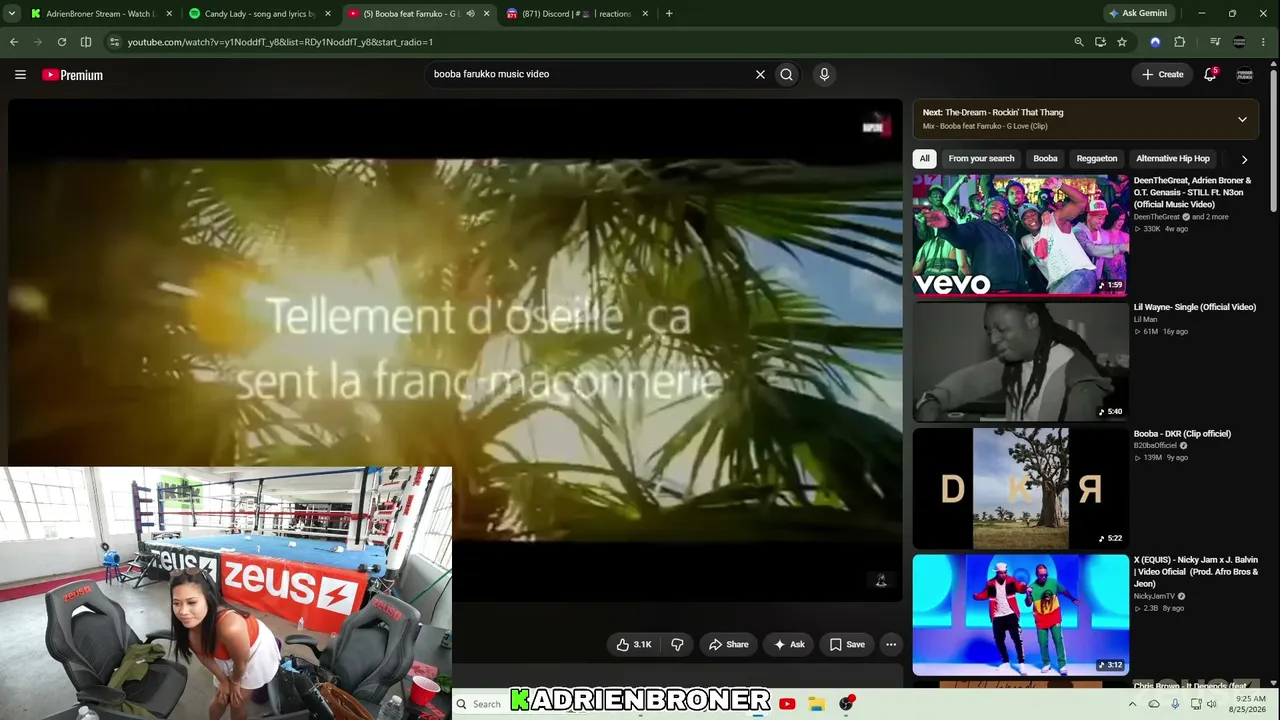Click the Create button
1280x720 pixels.
(x=1163, y=74)
